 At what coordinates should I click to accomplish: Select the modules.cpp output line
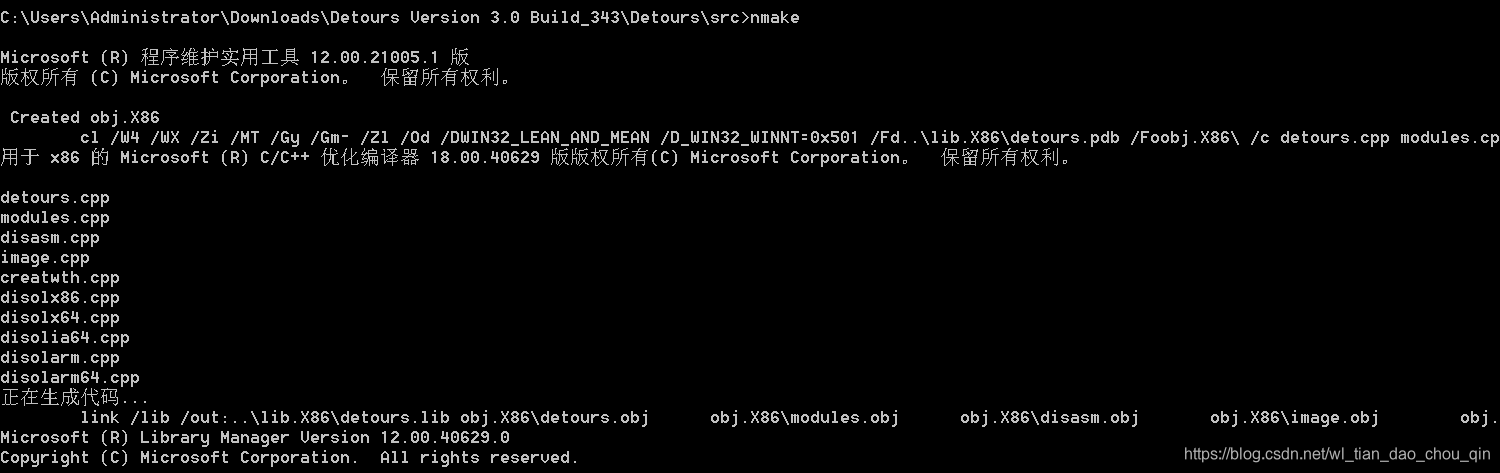(x=55, y=218)
